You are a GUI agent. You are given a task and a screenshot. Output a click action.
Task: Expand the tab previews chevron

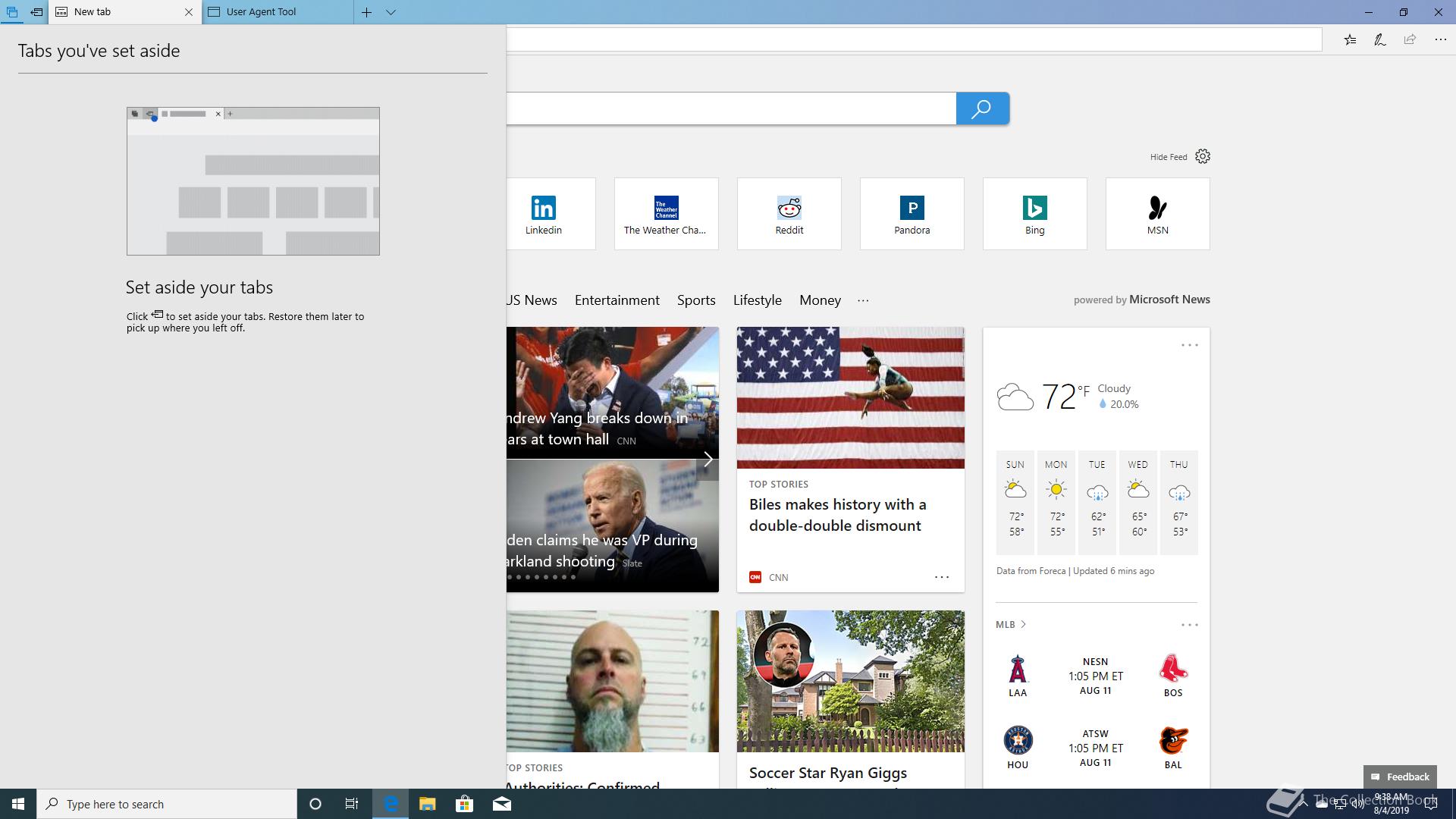391,12
